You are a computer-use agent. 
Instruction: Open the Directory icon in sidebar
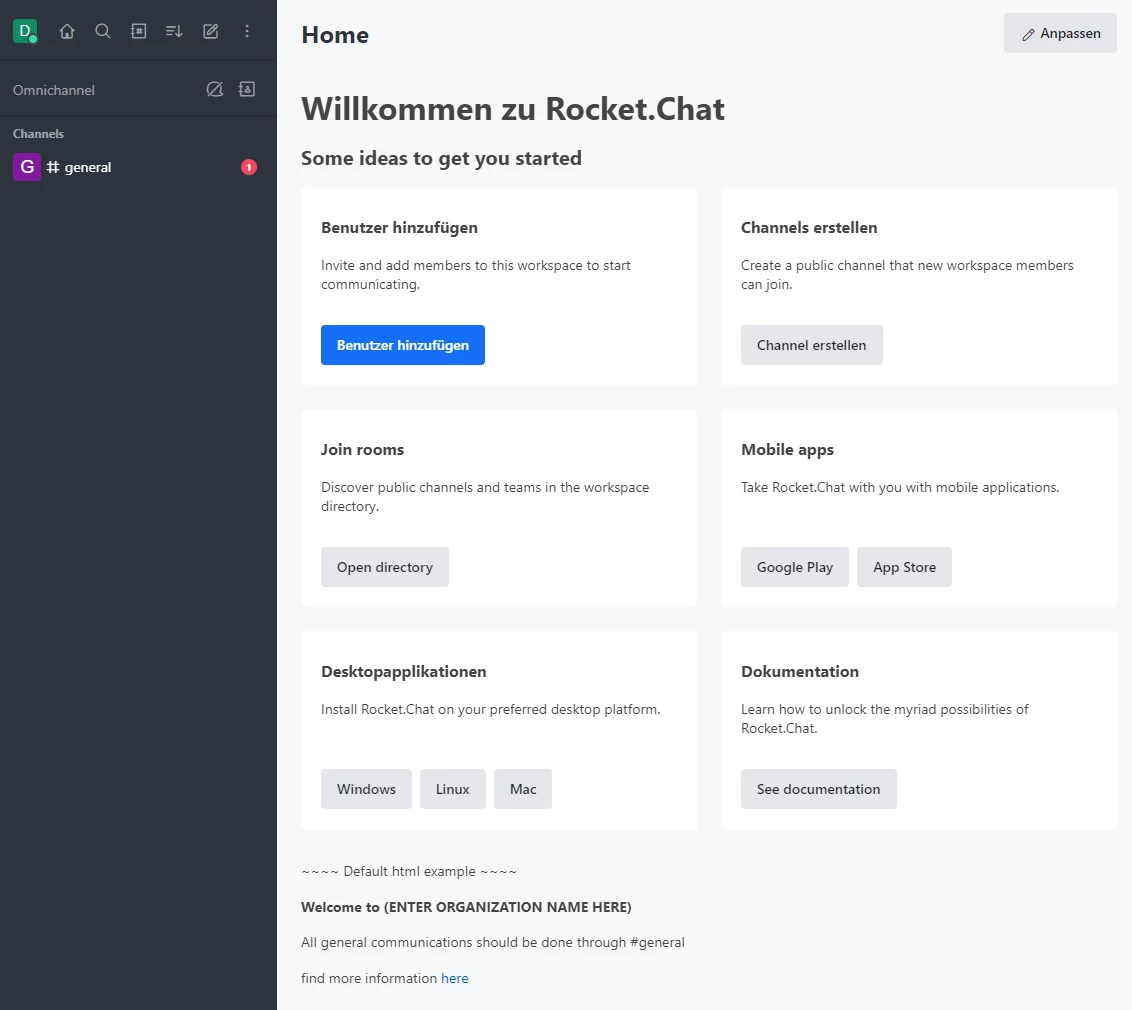tap(139, 31)
